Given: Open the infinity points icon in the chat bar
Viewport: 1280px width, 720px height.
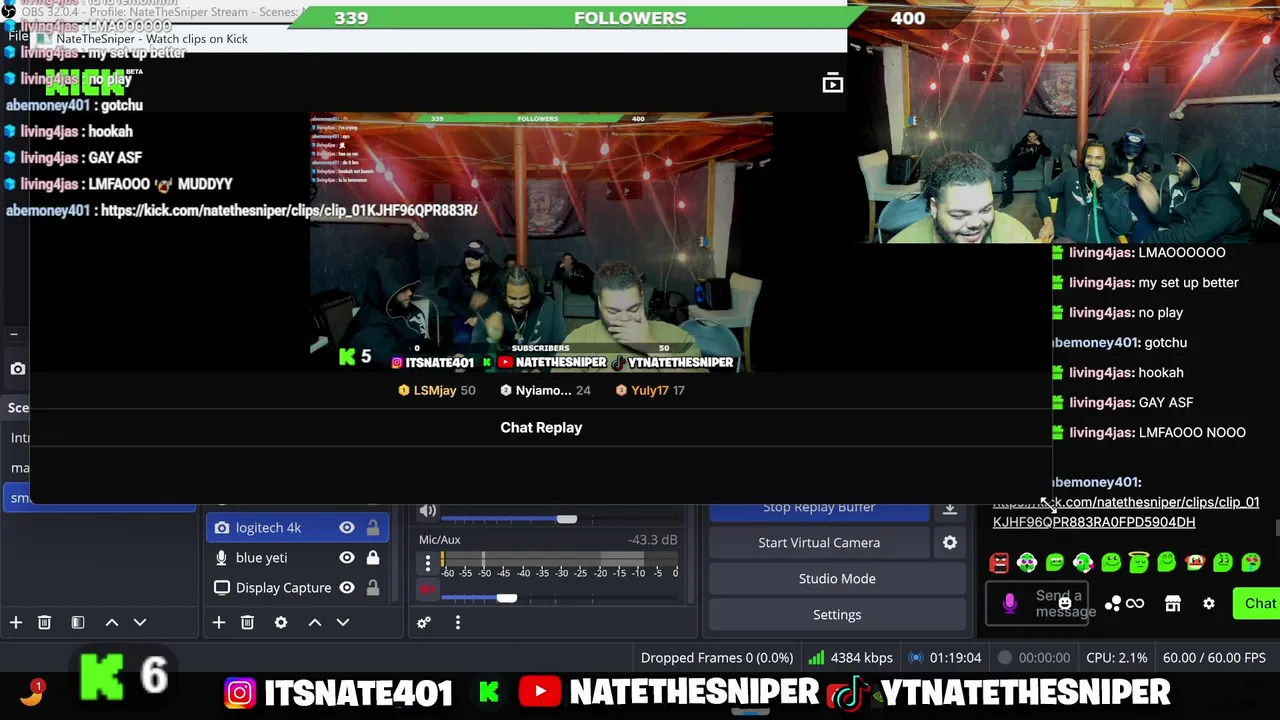Looking at the screenshot, I should click(1135, 603).
